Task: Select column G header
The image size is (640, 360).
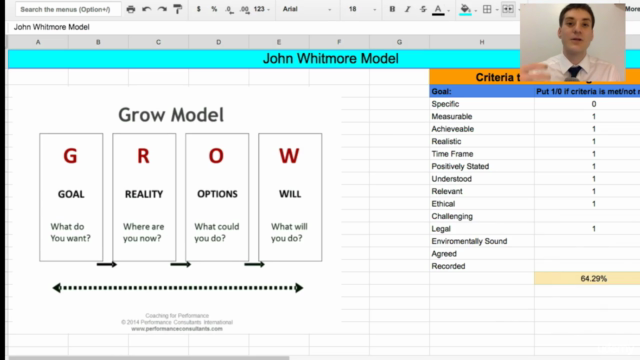Action: [399, 42]
